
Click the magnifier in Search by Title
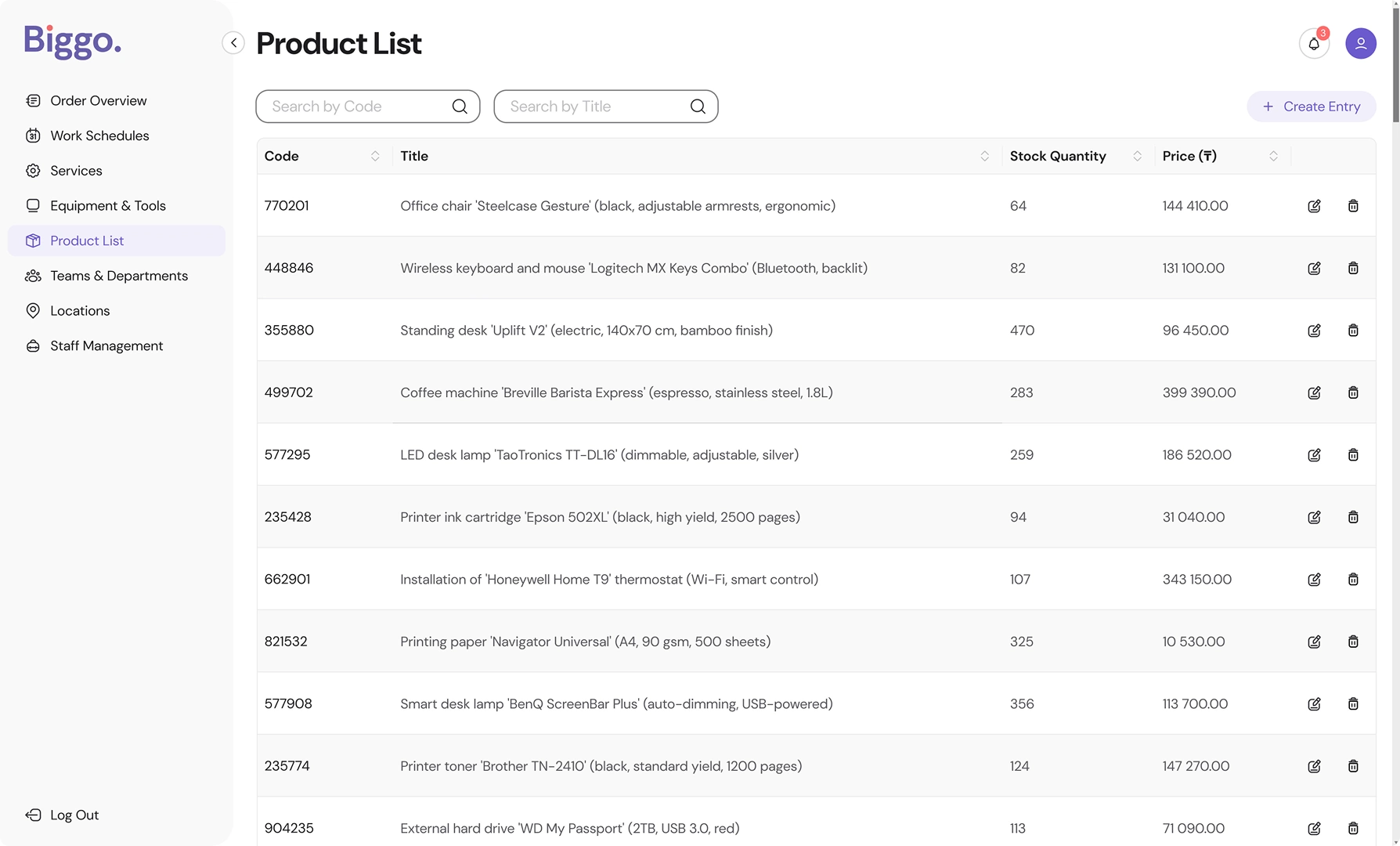coord(698,107)
